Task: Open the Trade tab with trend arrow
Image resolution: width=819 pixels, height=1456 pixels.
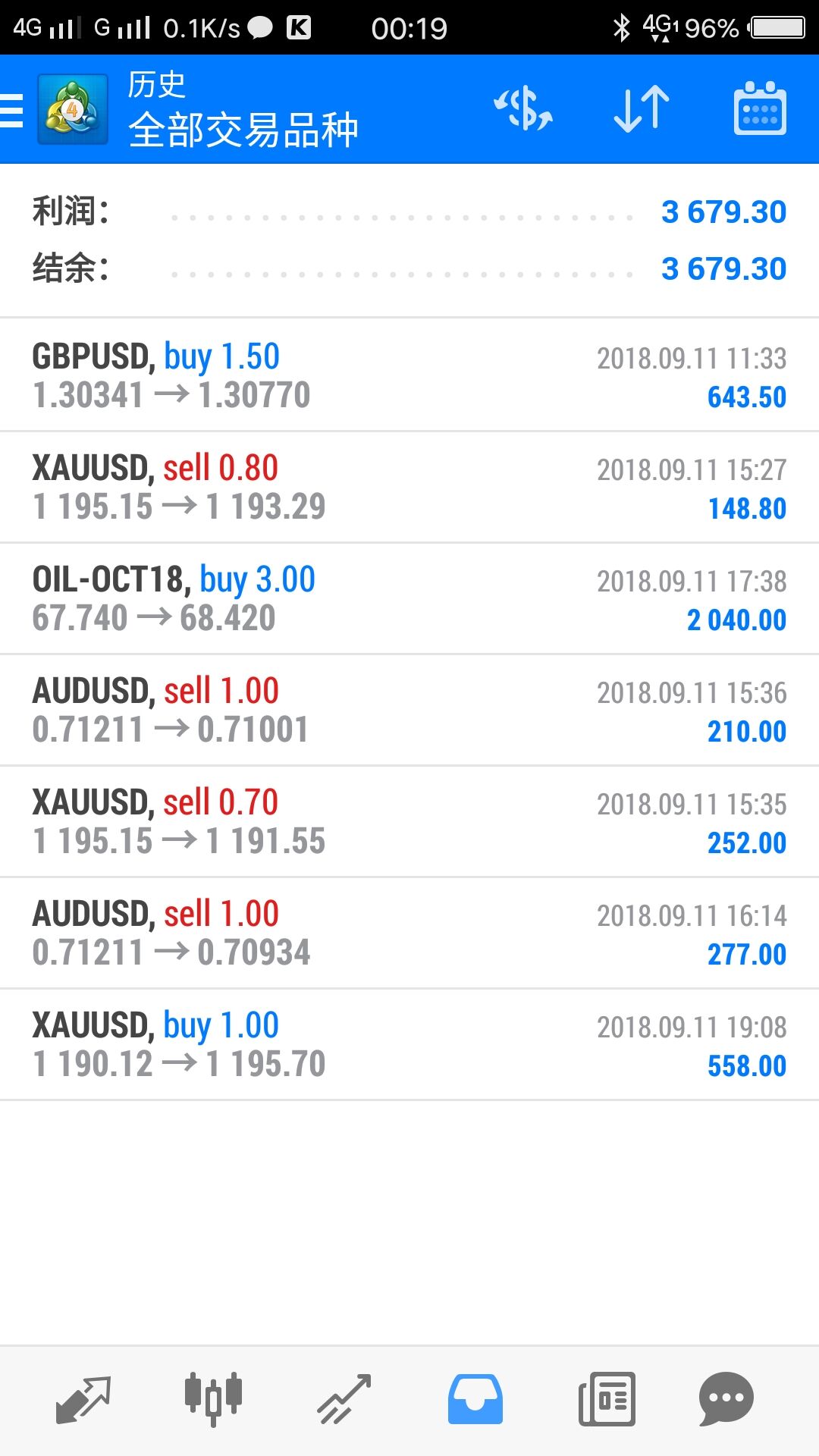Action: click(344, 1398)
